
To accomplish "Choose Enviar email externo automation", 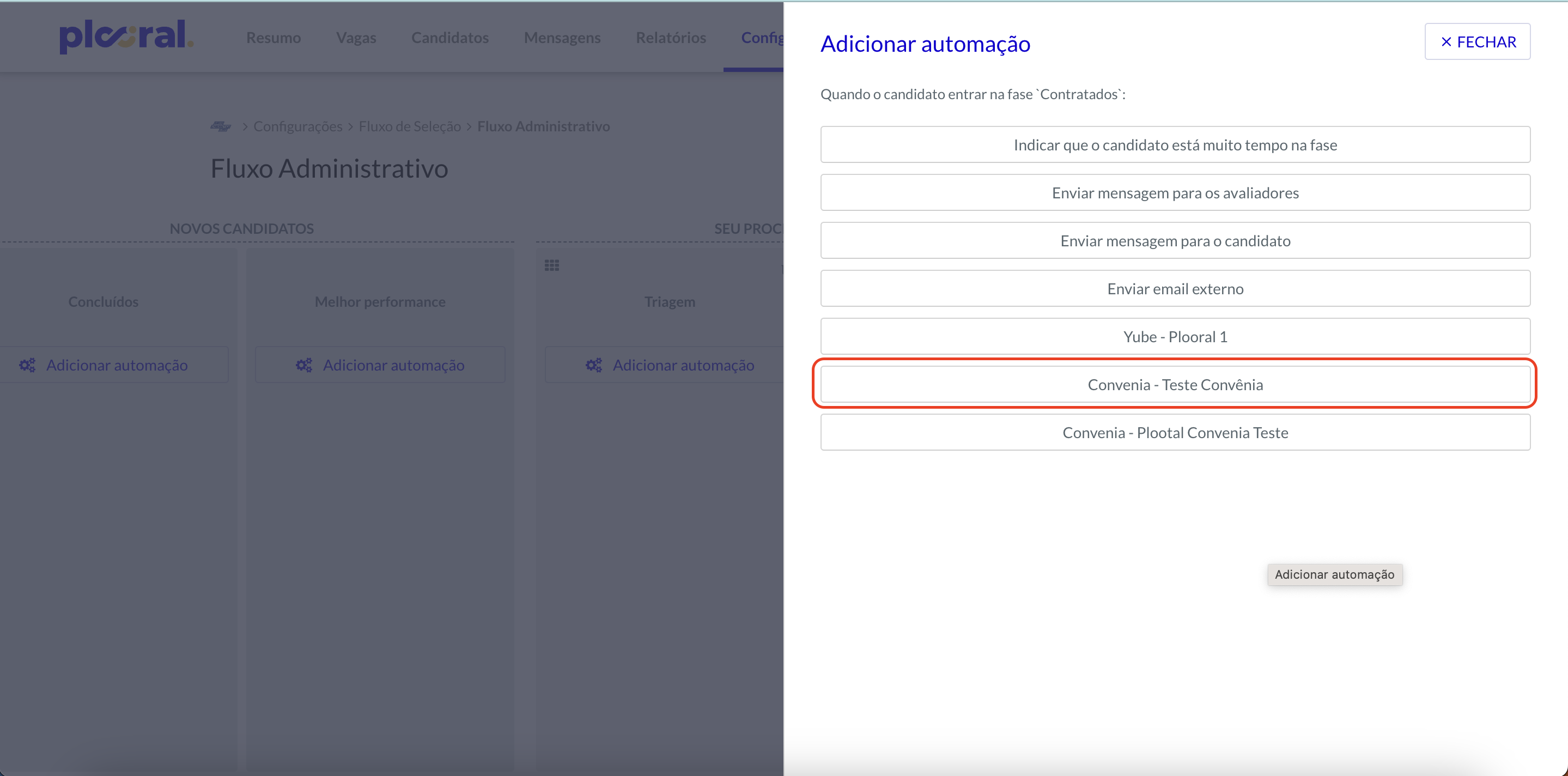I will [1175, 288].
